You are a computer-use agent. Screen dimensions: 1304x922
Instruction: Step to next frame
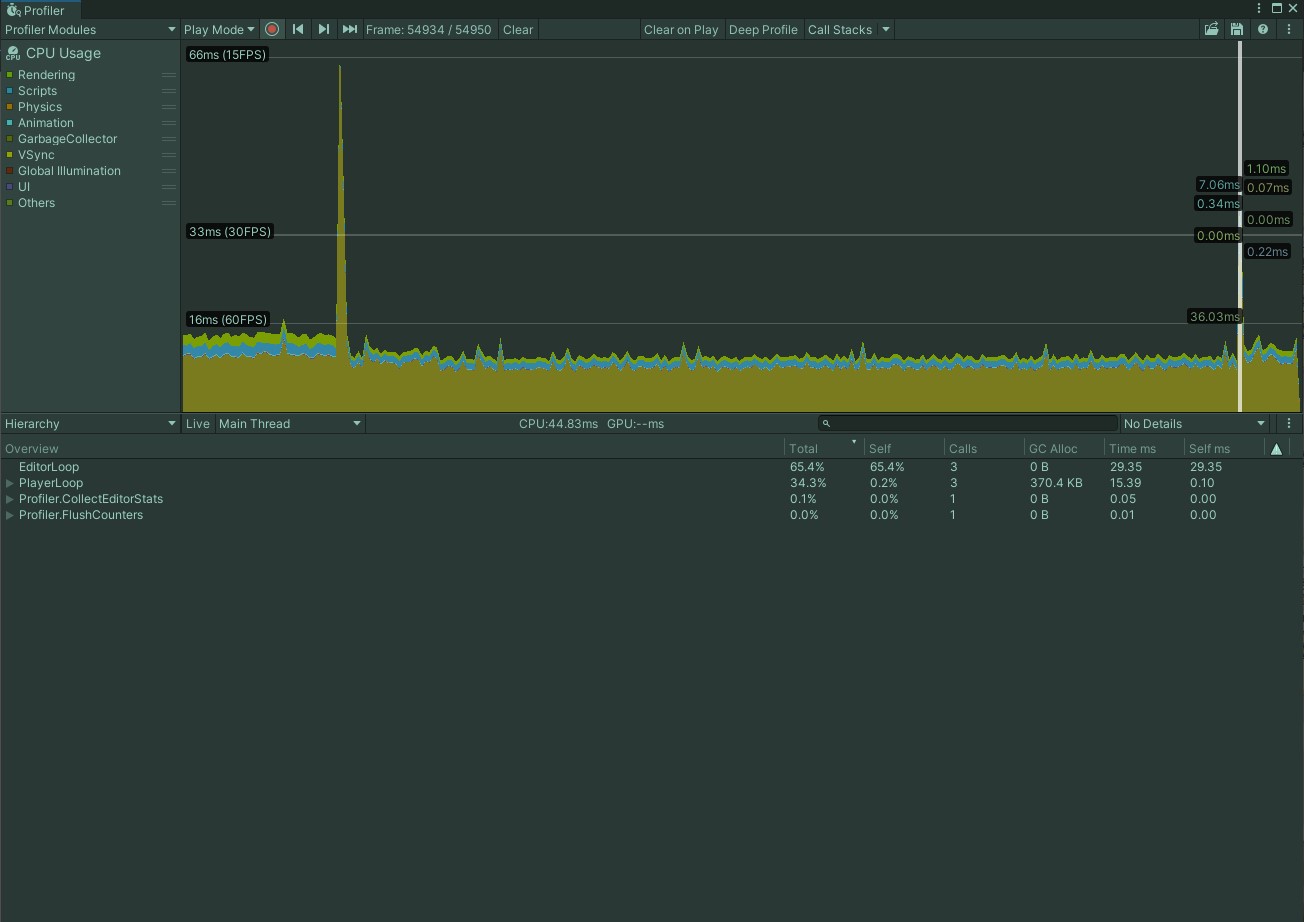click(324, 29)
